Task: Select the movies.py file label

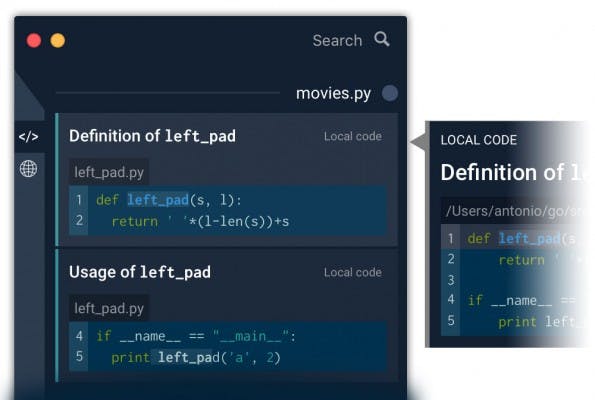Action: tap(333, 94)
